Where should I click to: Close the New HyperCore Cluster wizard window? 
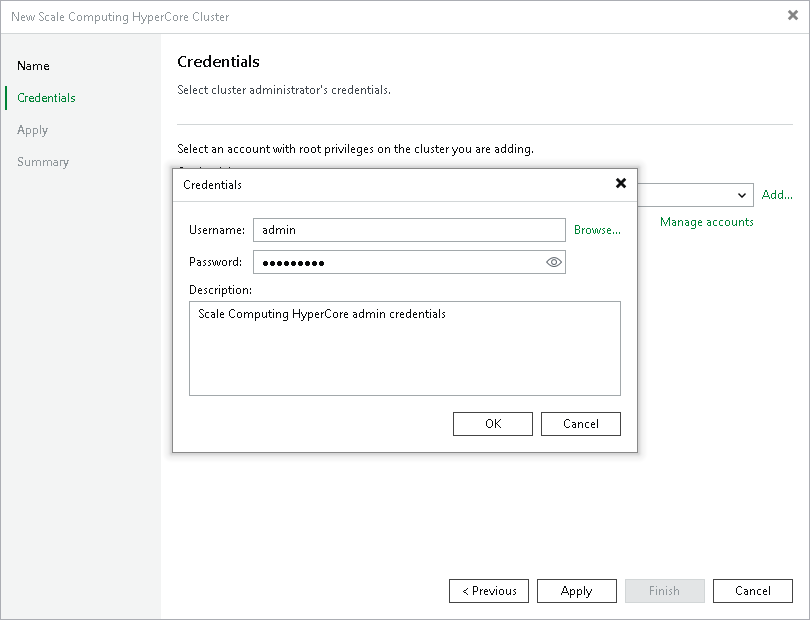coord(793,16)
